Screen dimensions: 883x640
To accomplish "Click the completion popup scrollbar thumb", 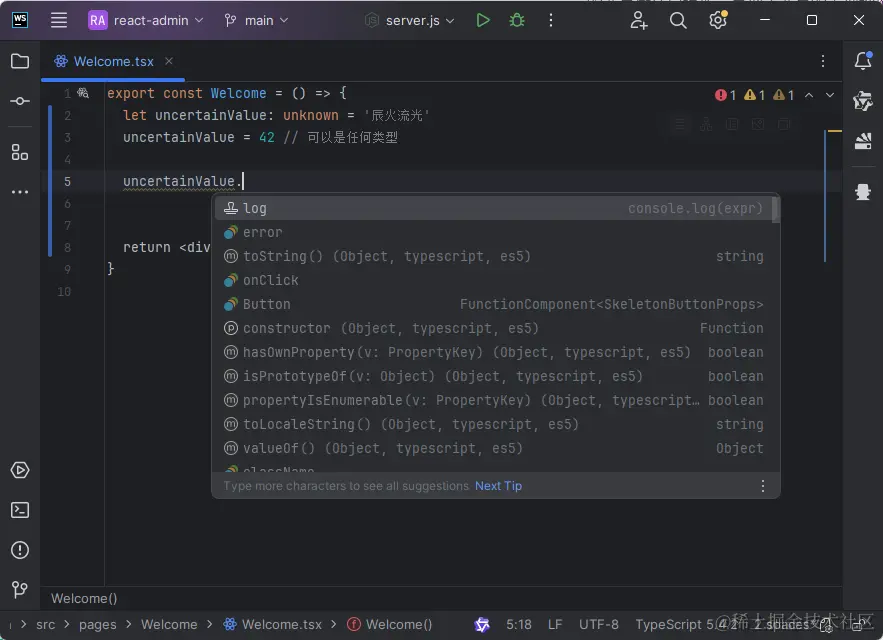I will point(775,210).
